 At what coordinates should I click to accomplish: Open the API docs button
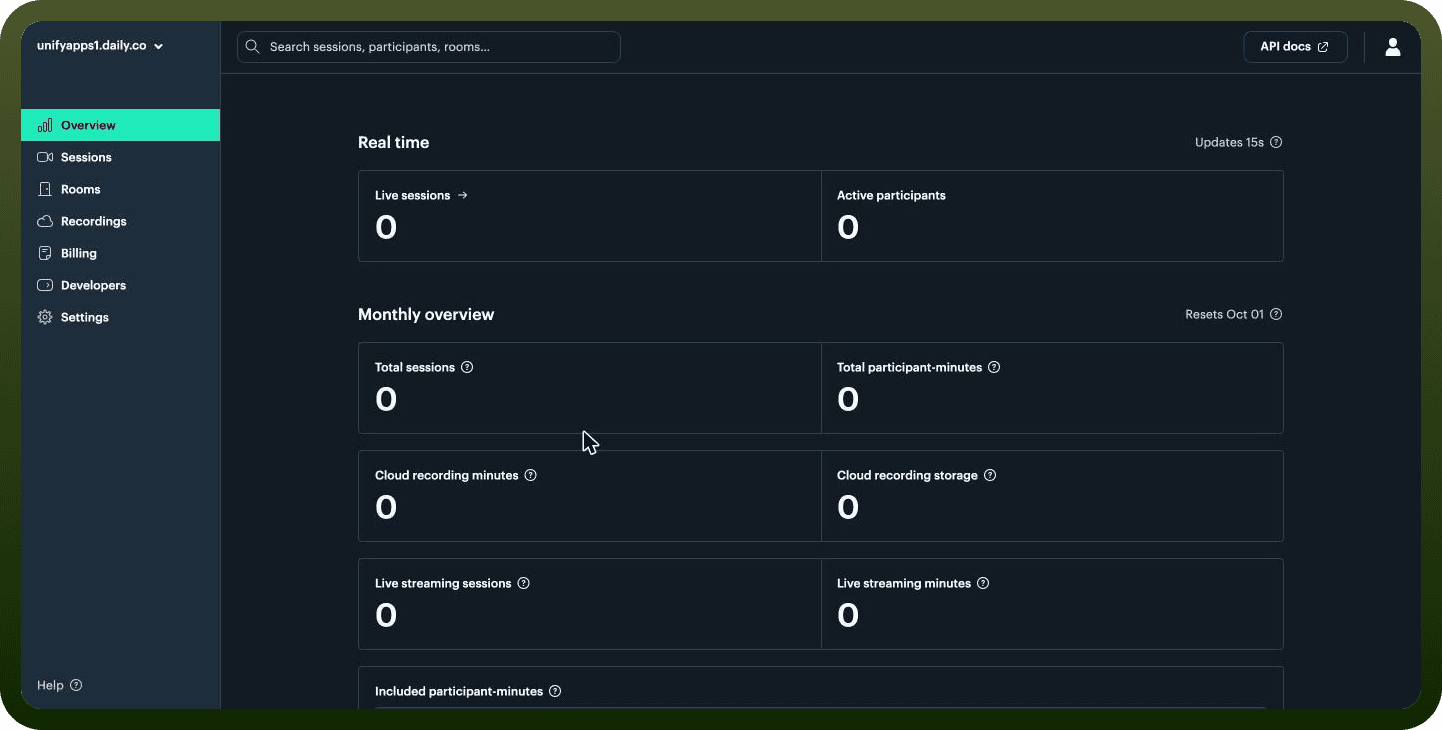coord(1295,47)
